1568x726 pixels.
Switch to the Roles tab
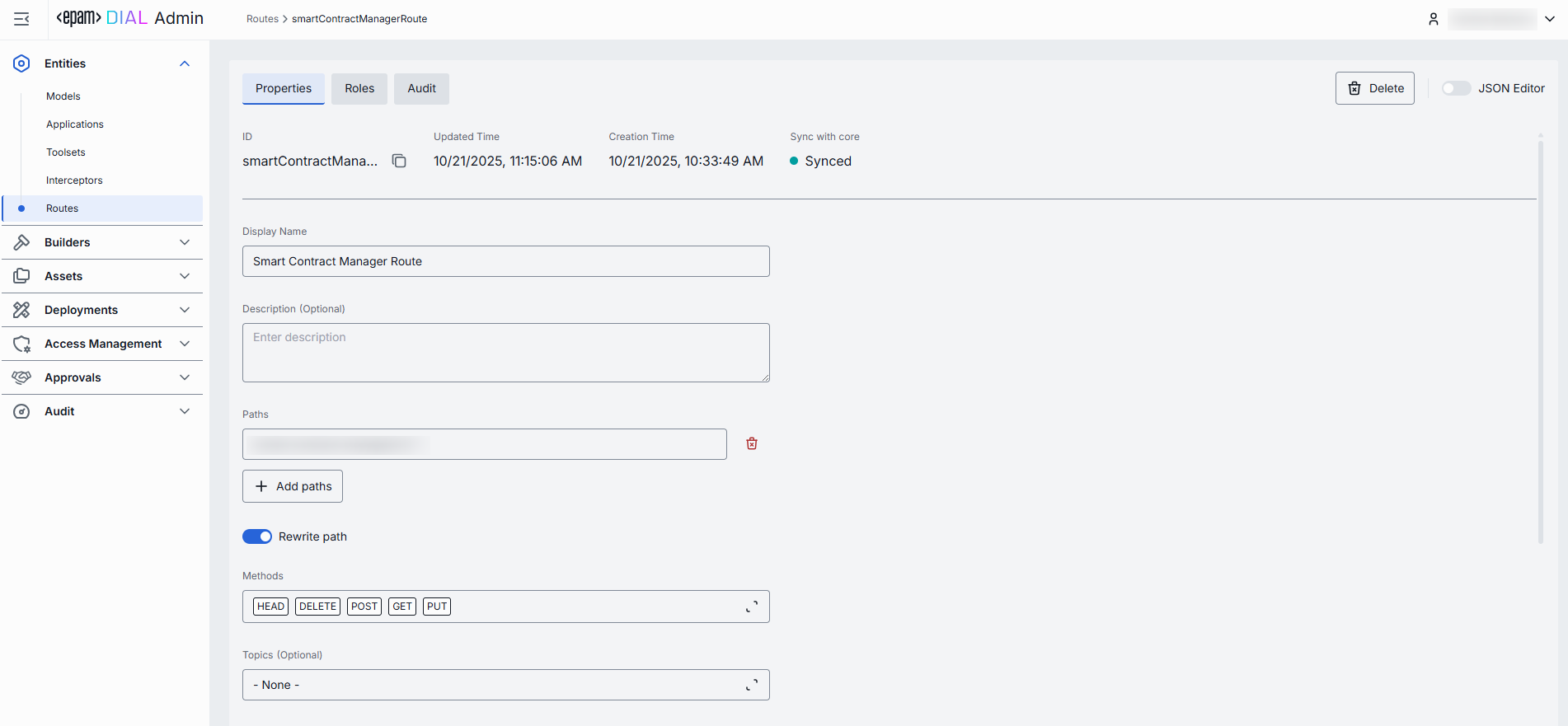359,88
